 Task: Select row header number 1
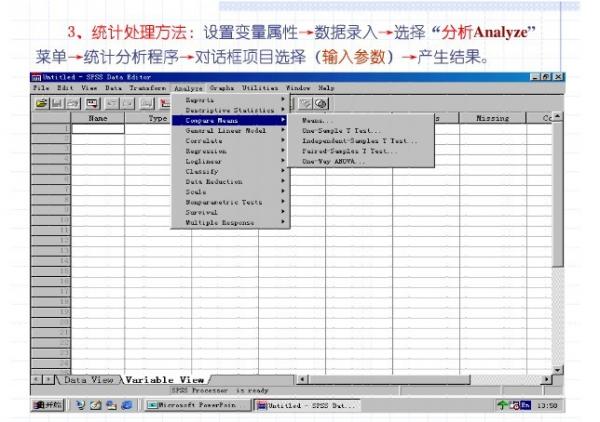pos(51,129)
